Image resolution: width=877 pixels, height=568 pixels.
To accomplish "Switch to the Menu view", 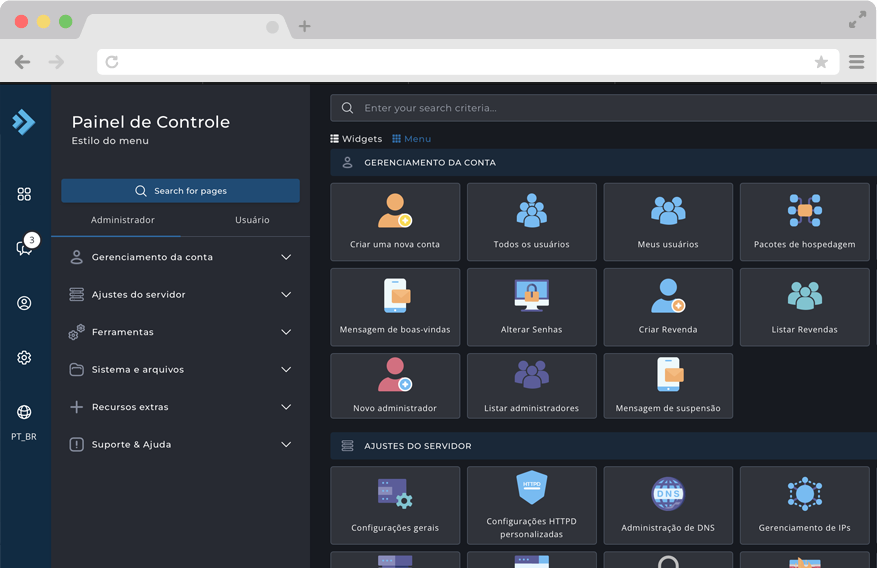I will [412, 139].
